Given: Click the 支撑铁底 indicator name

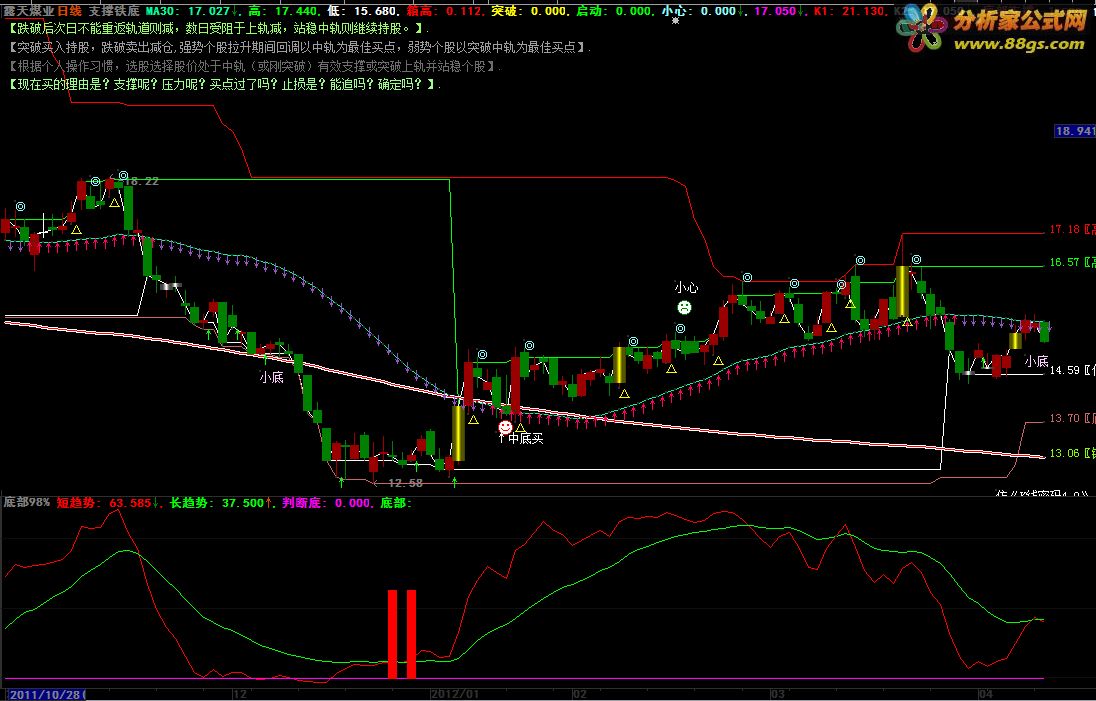Looking at the screenshot, I should [113, 11].
